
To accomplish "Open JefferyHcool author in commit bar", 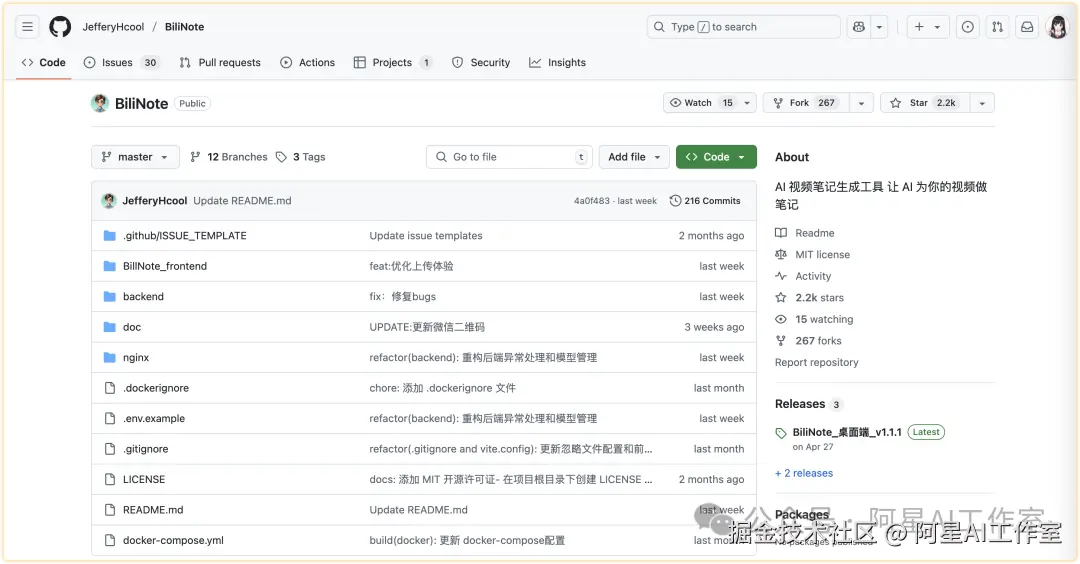I will point(154,201).
